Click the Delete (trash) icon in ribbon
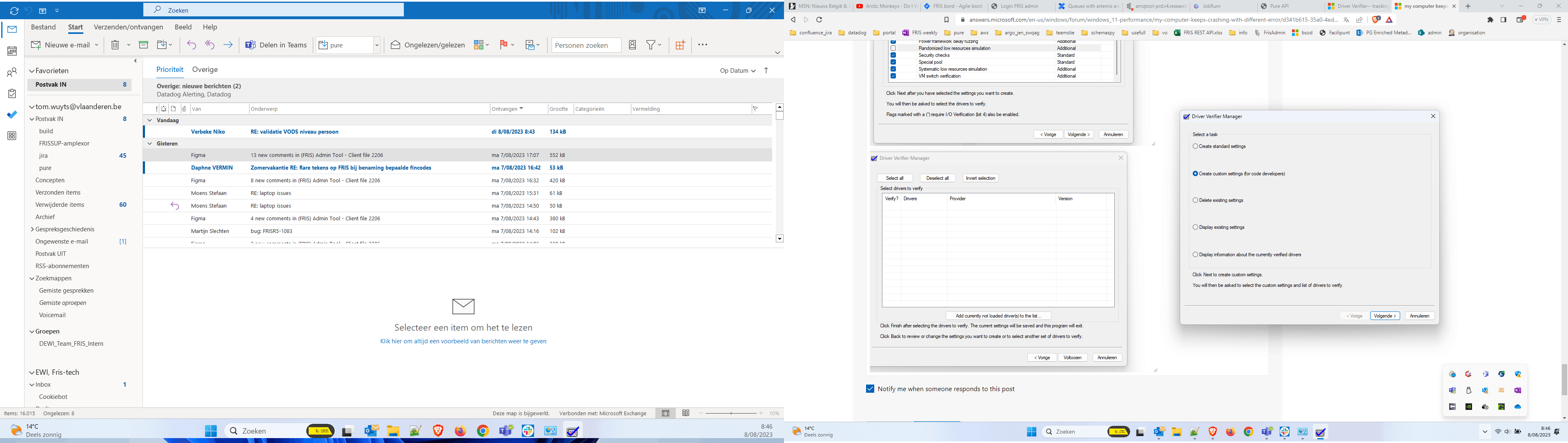 tap(115, 45)
